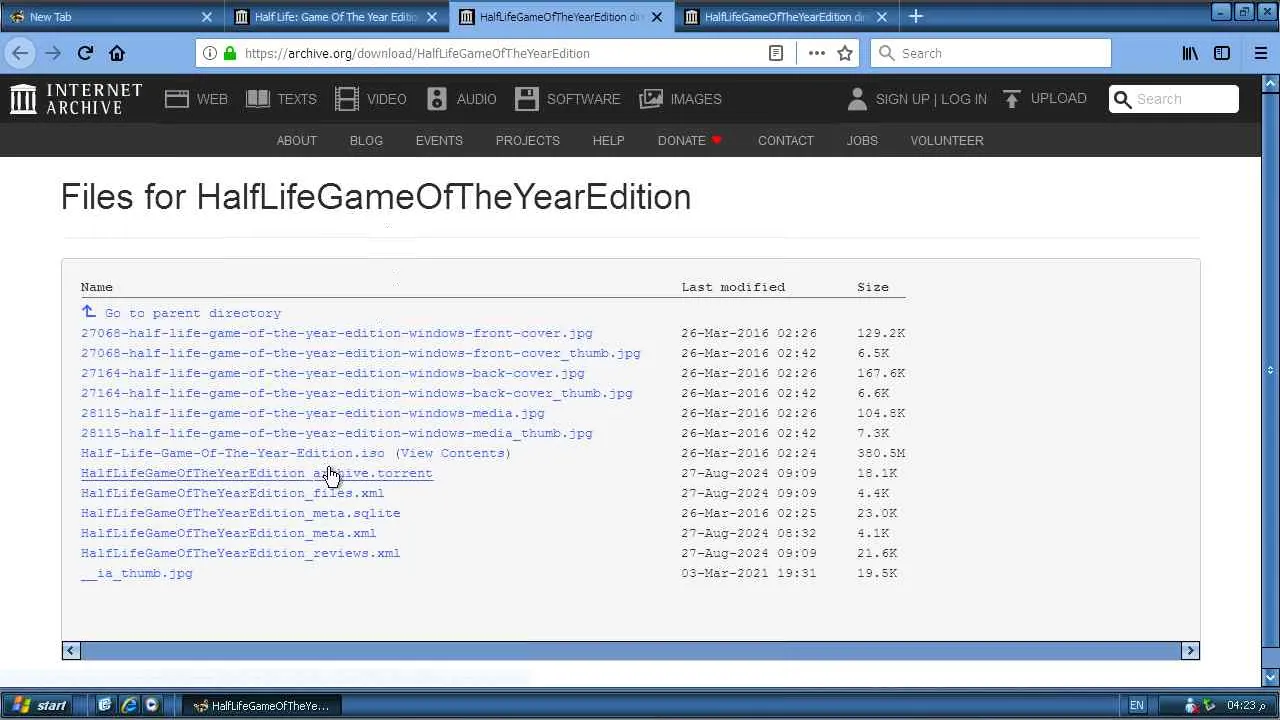Screen dimensions: 1280x720
Task: Open HalfLifeGameOfTheYearEdition_reviews.xml link
Action: click(241, 553)
